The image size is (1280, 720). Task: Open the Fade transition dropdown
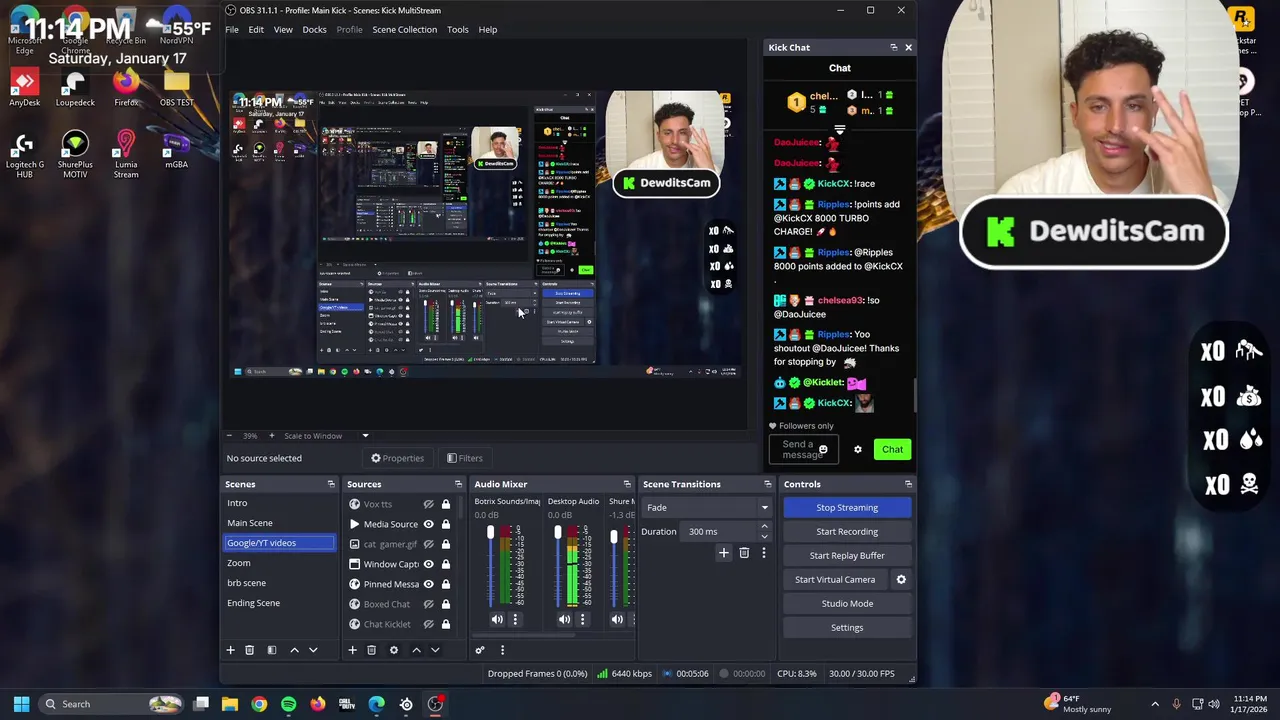tap(706, 507)
